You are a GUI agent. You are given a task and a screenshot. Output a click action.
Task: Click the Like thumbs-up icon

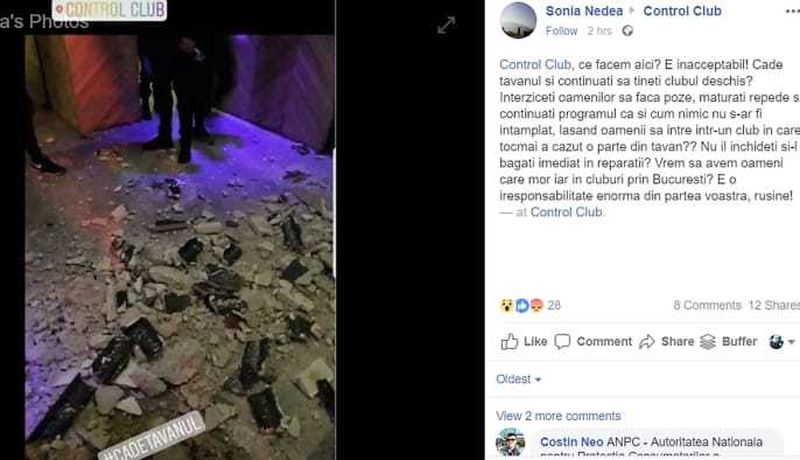point(509,341)
